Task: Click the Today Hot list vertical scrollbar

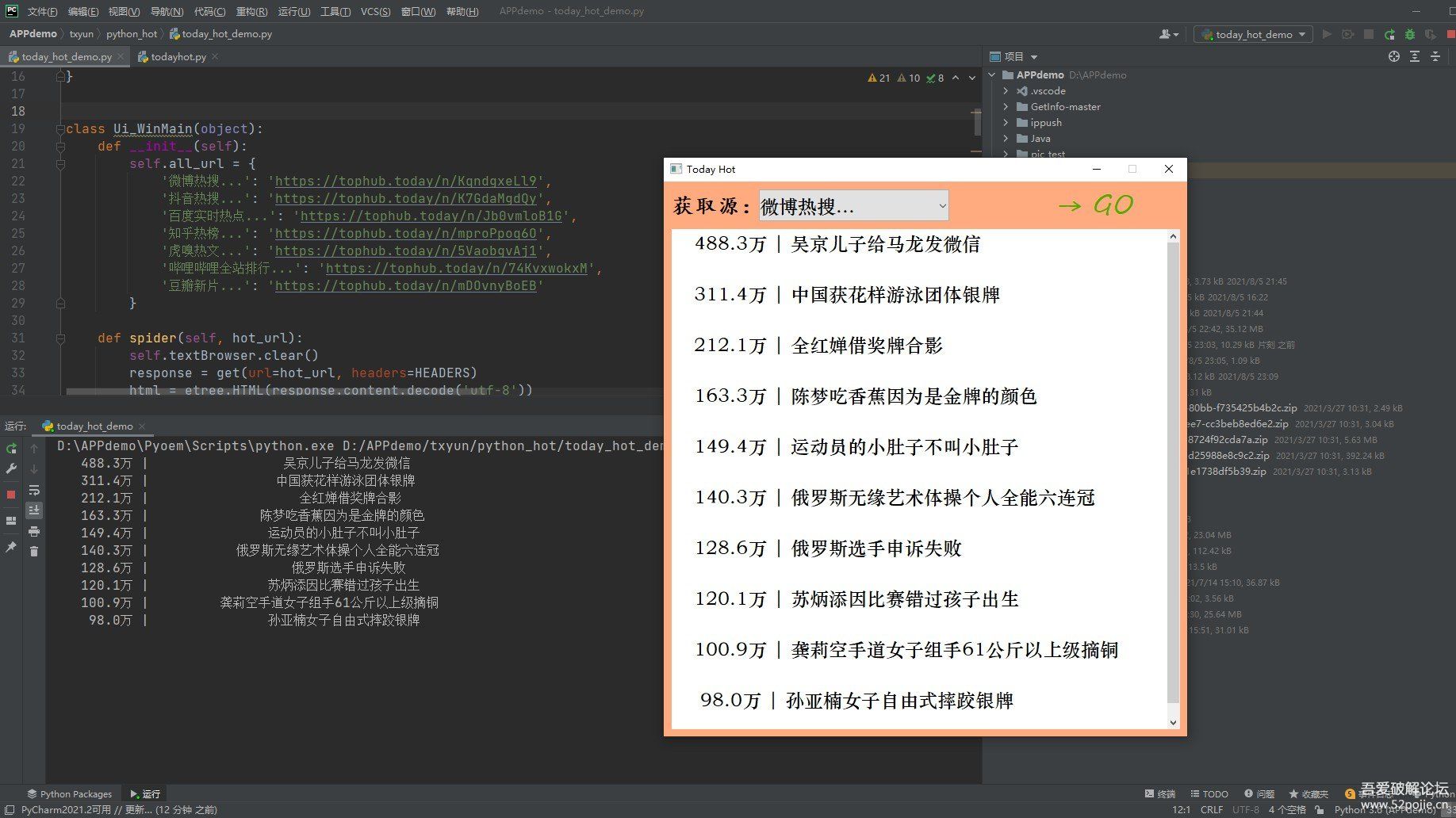Action: click(1173, 476)
